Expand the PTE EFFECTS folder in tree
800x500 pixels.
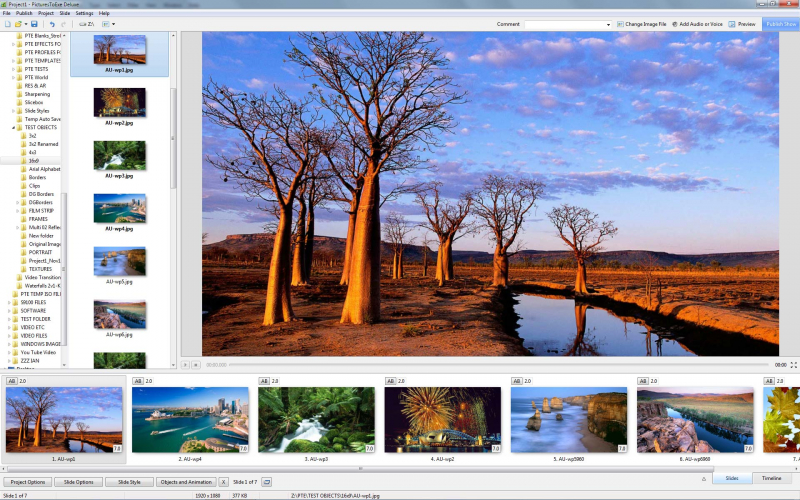(x=13, y=44)
